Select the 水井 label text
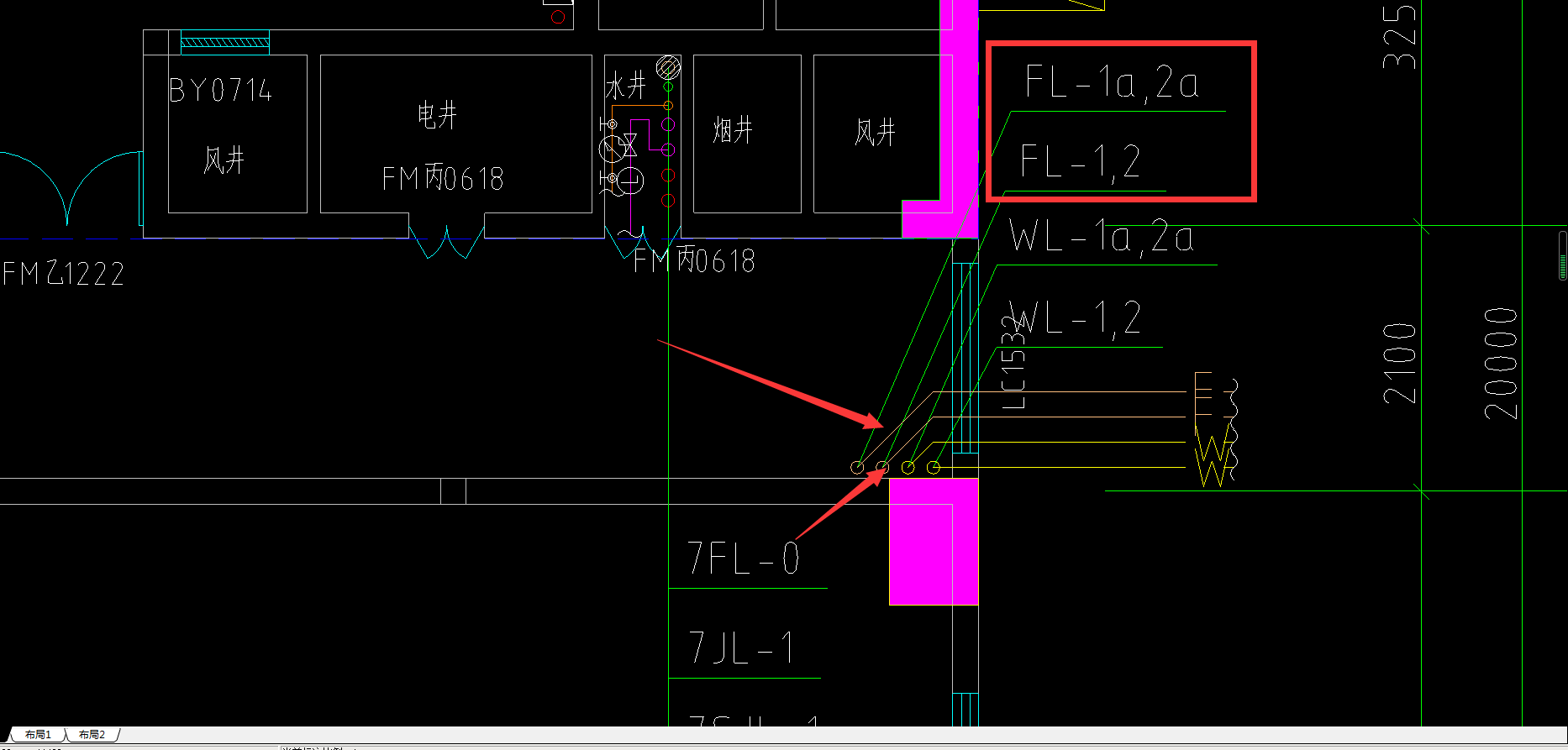1568x750 pixels. [x=626, y=85]
